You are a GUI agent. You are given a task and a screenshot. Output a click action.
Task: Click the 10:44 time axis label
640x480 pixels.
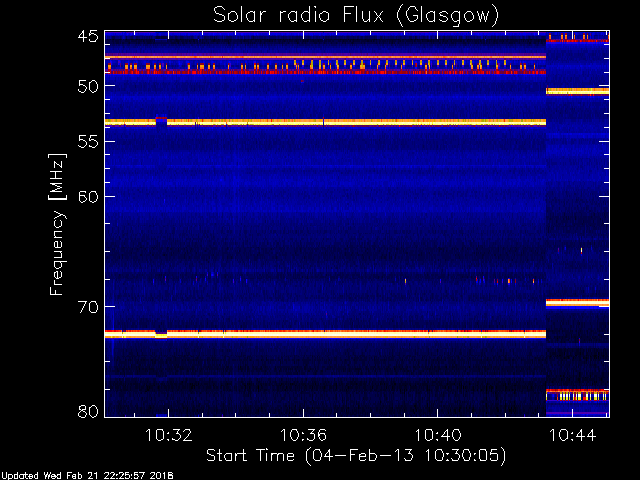coord(573,435)
